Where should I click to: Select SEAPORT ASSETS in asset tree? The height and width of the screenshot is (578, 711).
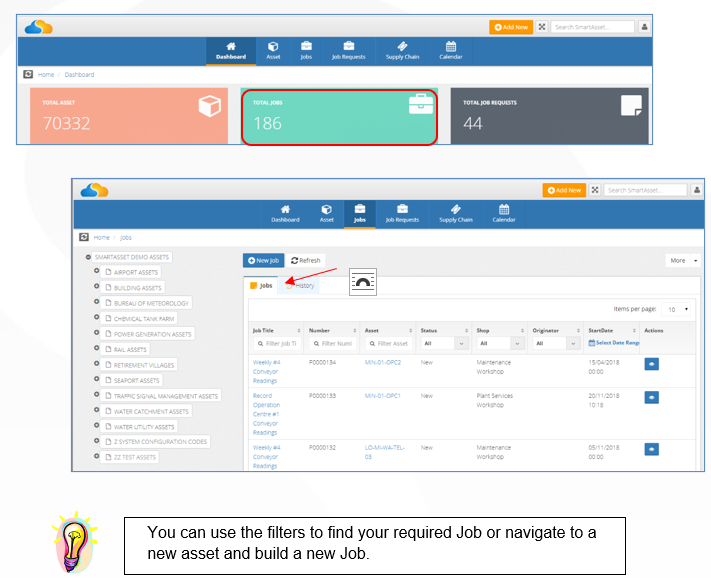coord(132,380)
